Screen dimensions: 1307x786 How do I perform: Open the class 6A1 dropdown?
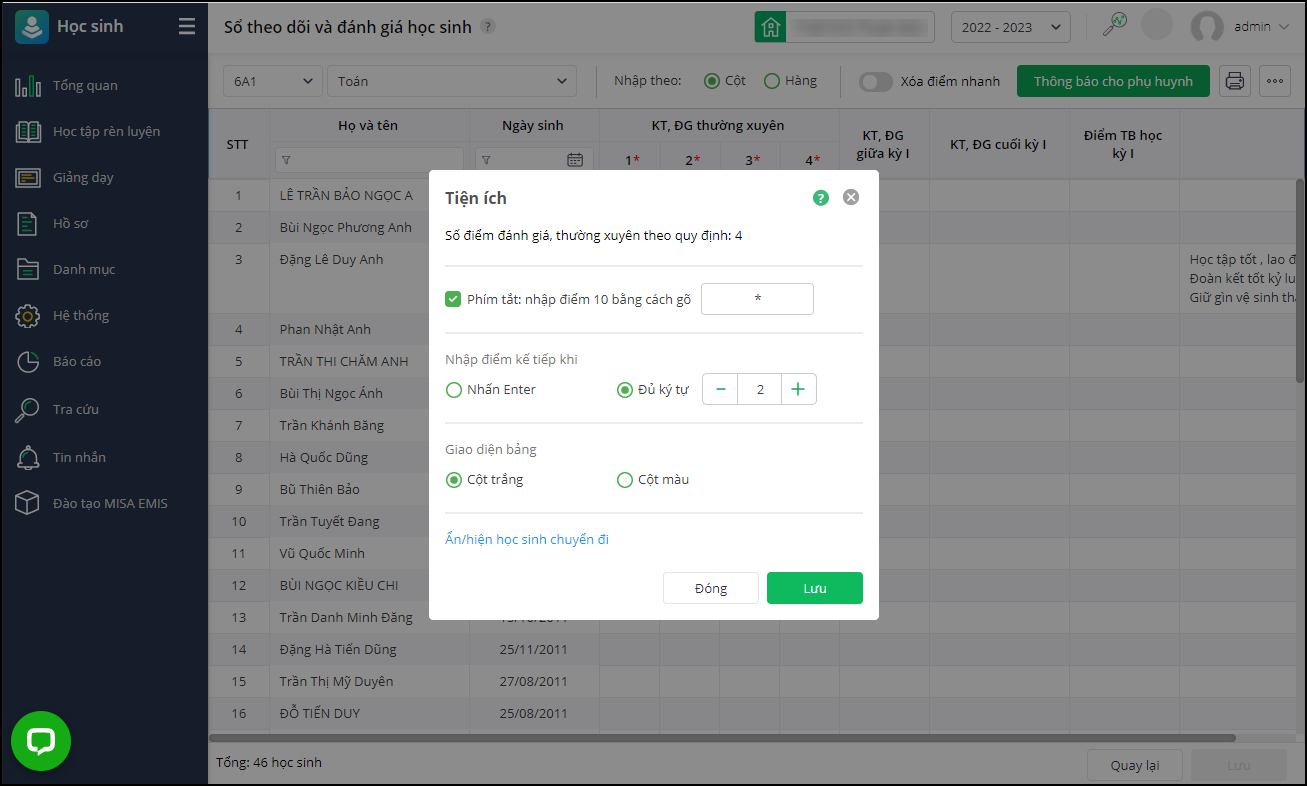tap(273, 81)
